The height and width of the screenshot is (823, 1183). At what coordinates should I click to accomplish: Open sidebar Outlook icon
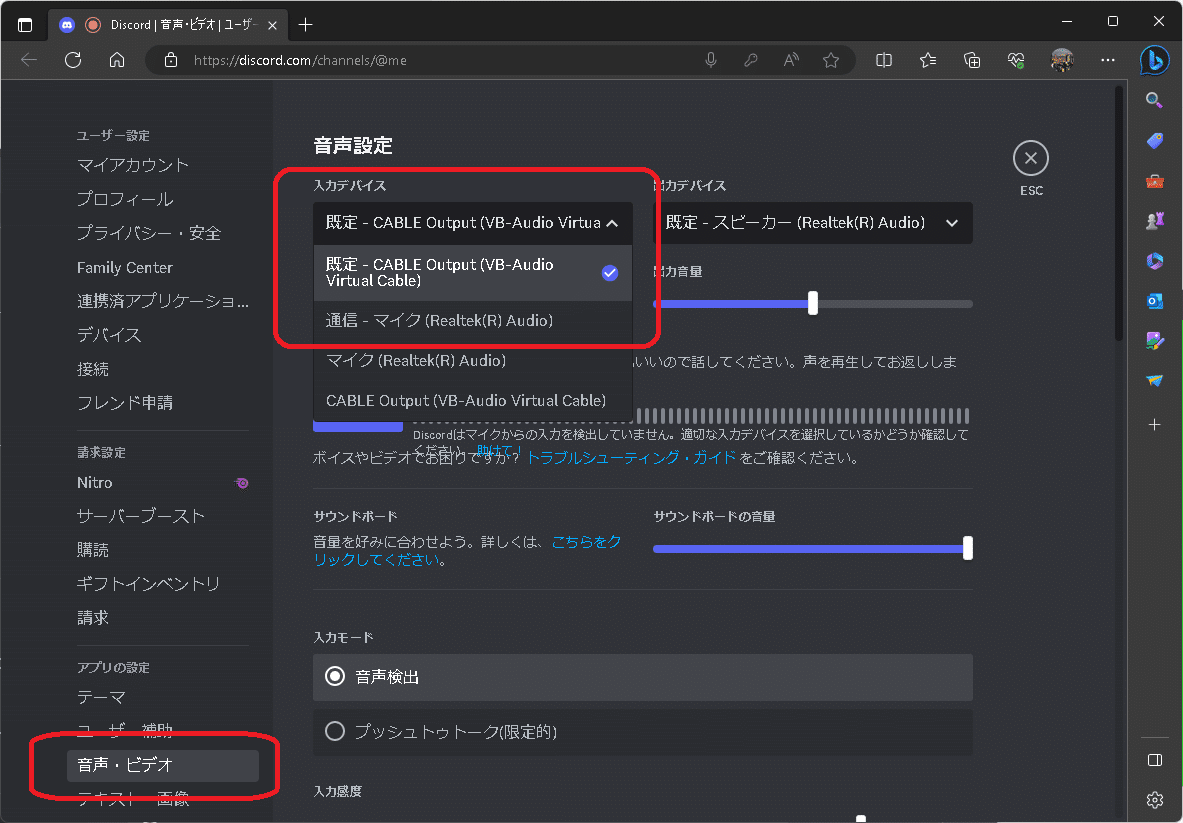click(1154, 301)
